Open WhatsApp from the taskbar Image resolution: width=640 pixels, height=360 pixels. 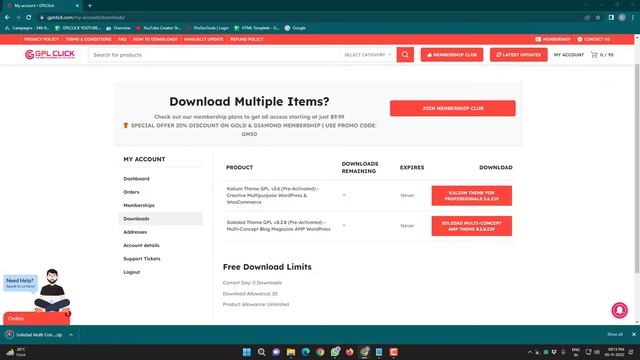335,352
